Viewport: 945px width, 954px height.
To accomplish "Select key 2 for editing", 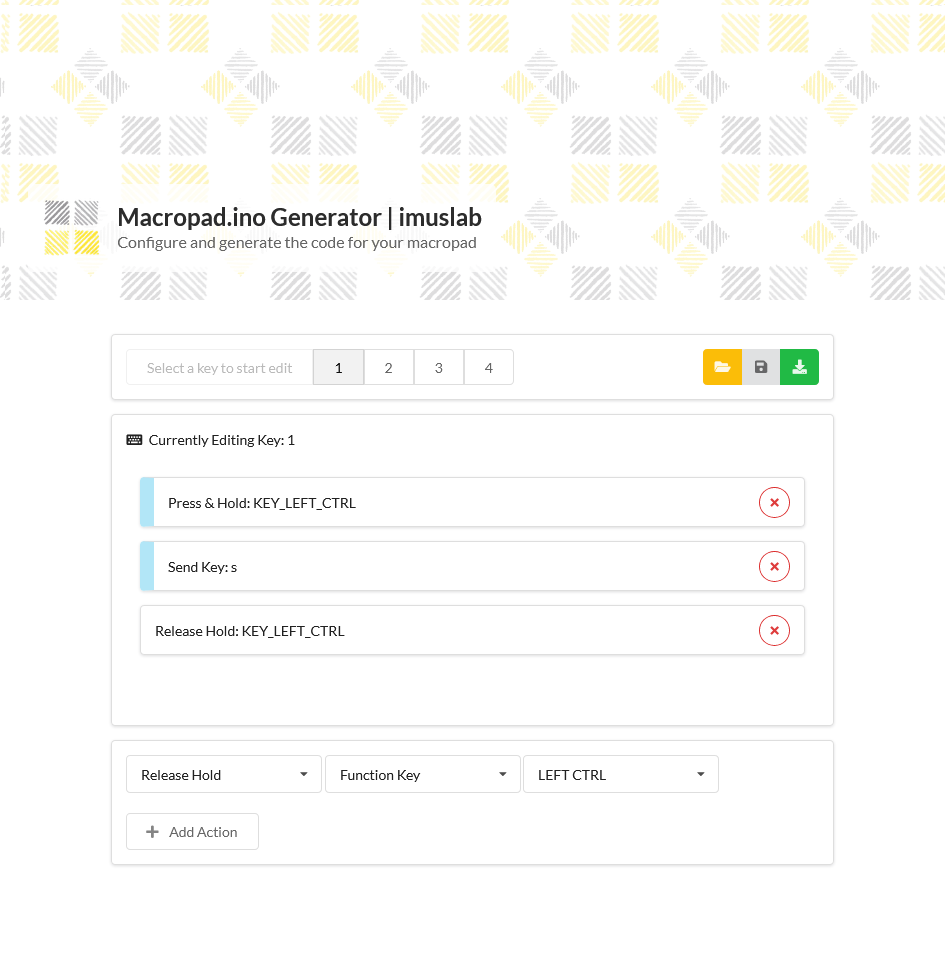I will pyautogui.click(x=388, y=367).
